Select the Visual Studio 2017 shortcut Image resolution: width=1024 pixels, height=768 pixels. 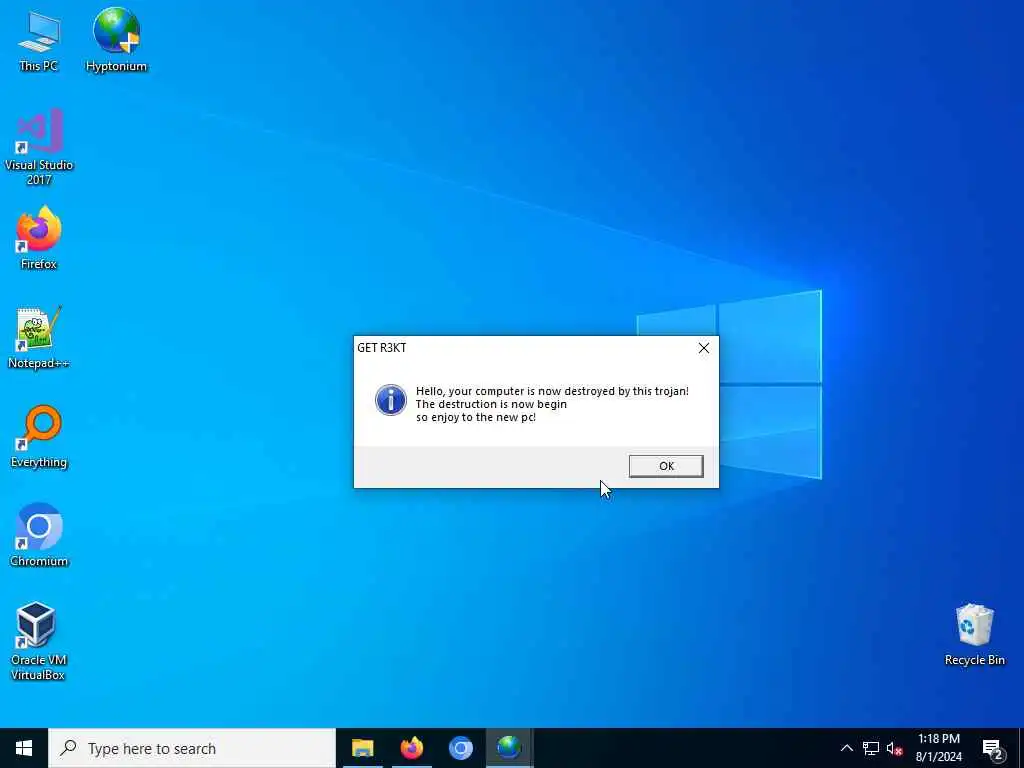coord(39,146)
